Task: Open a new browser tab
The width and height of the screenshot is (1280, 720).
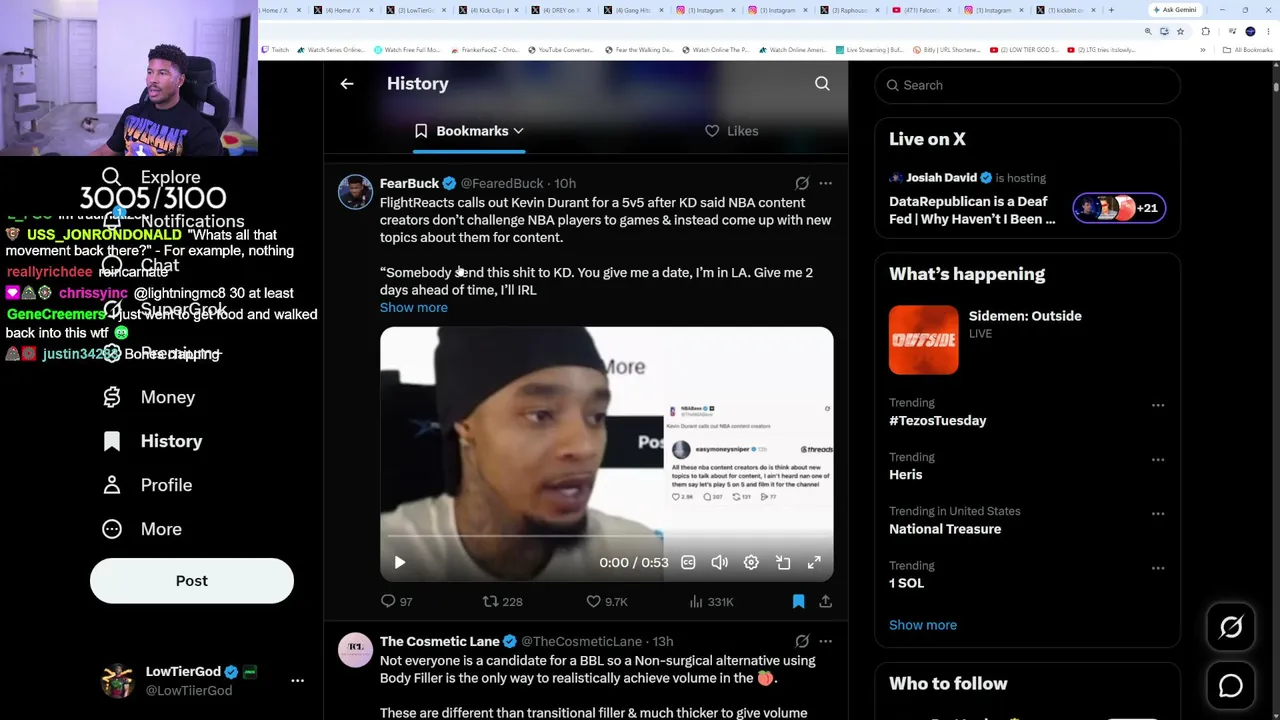Action: click(1111, 10)
